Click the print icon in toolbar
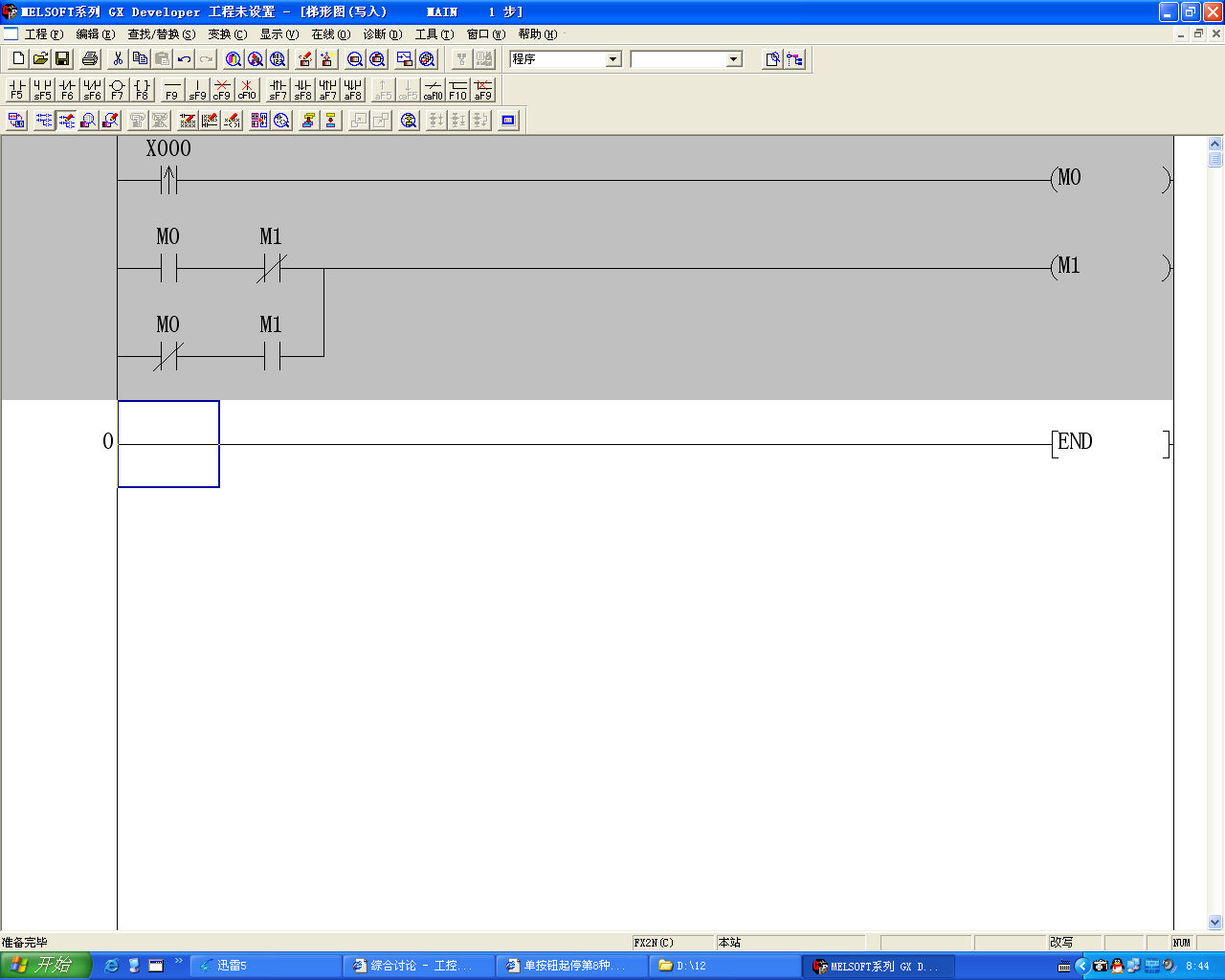The image size is (1225, 980). point(90,59)
